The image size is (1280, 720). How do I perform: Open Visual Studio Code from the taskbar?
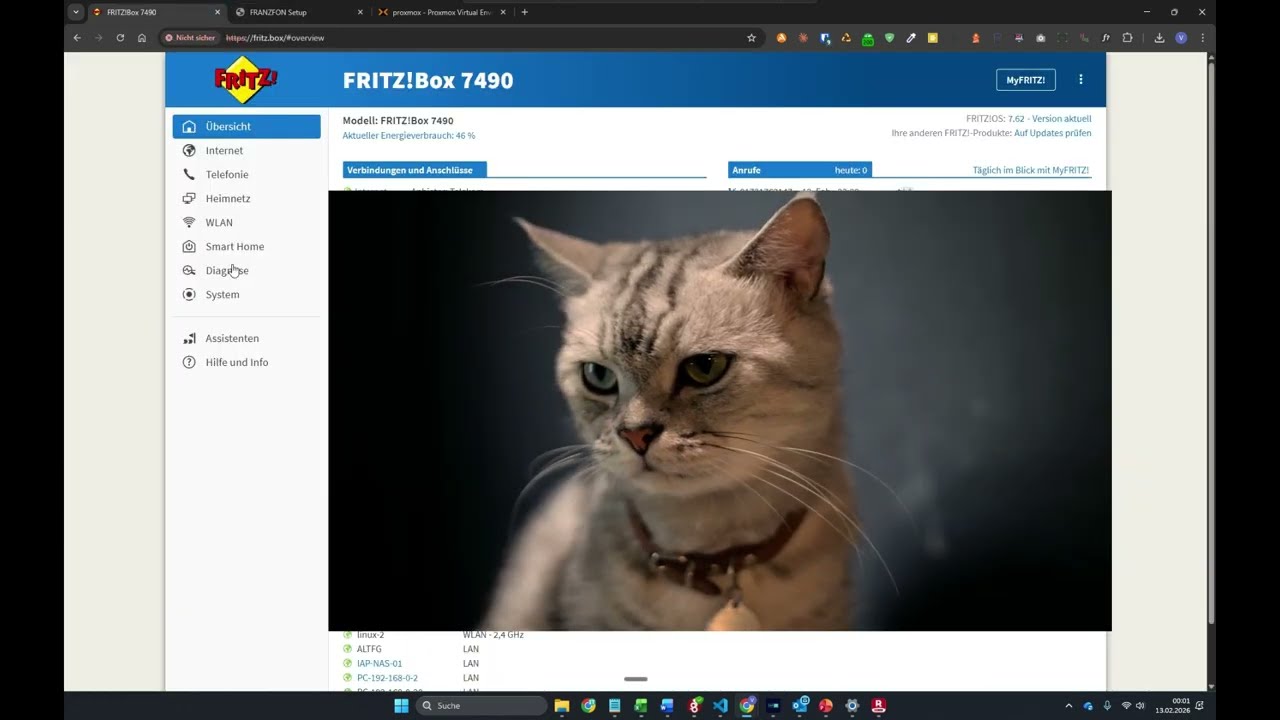coord(720,706)
